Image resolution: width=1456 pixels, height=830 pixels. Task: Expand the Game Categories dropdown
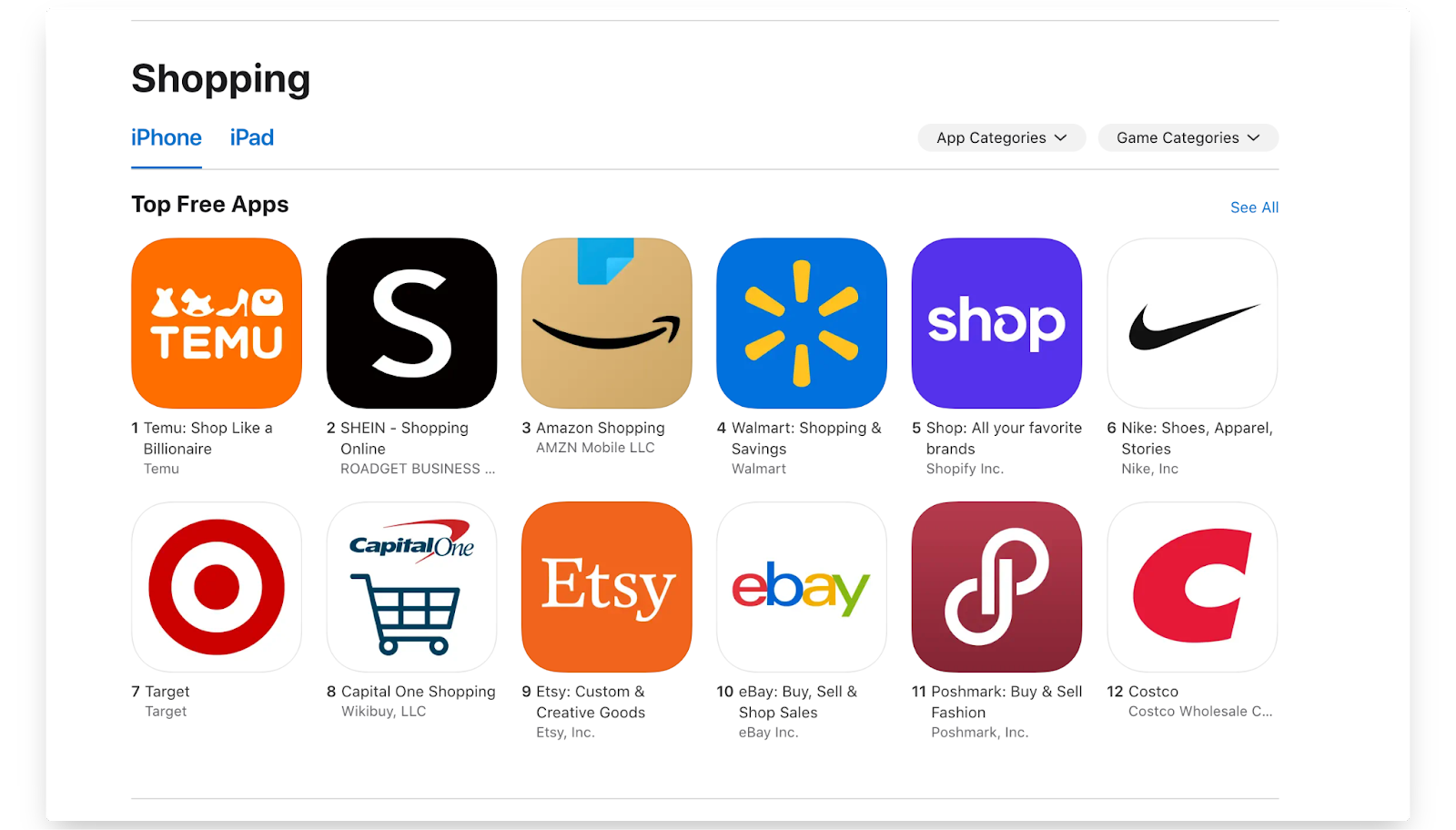[x=1188, y=137]
